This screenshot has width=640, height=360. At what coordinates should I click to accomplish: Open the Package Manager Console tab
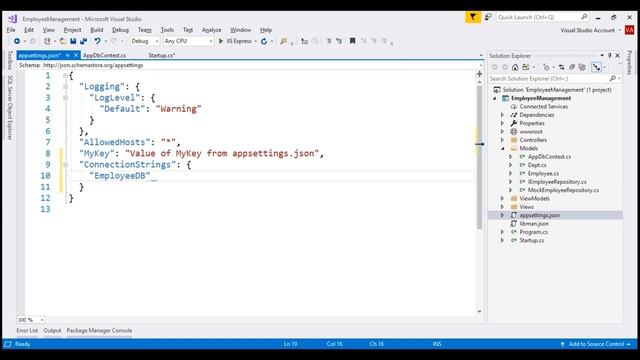coord(99,331)
